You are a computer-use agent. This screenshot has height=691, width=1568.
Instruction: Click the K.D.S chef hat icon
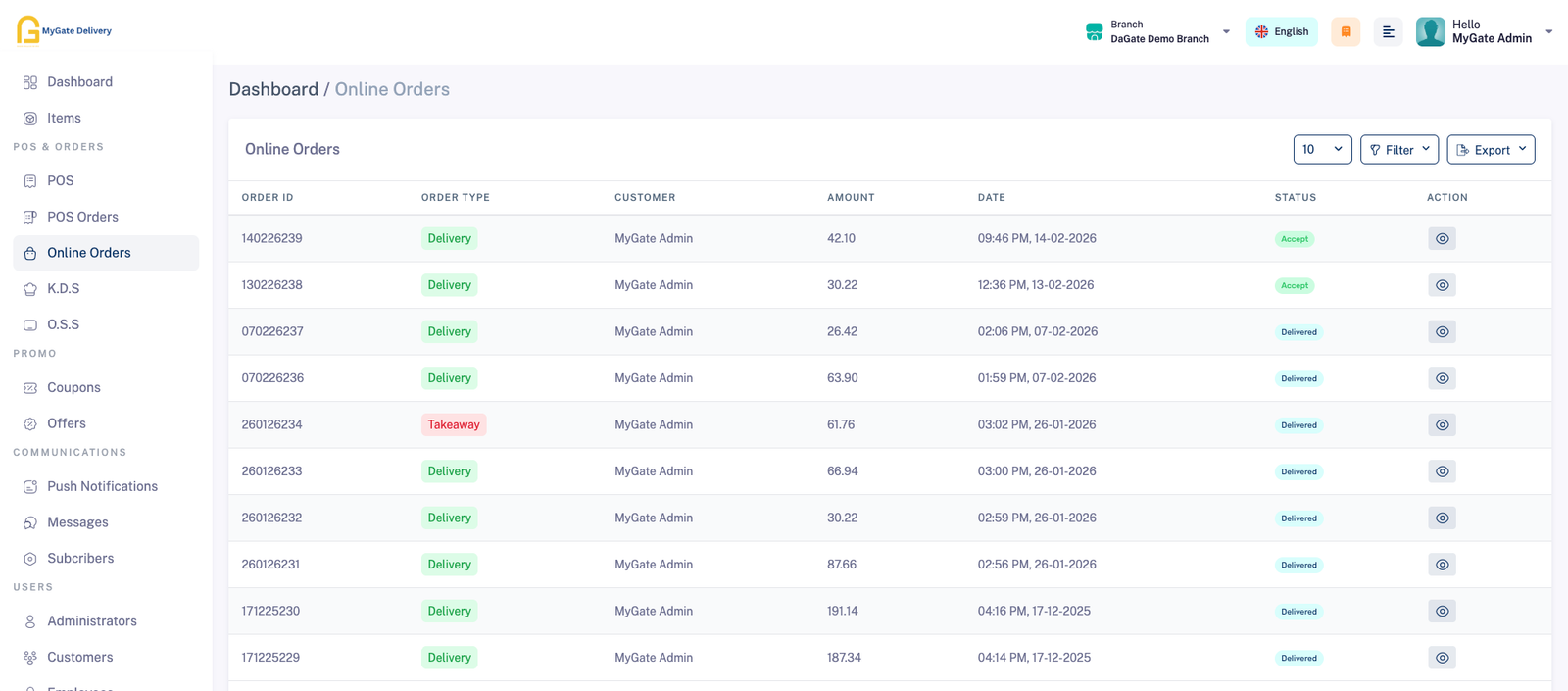[30, 289]
